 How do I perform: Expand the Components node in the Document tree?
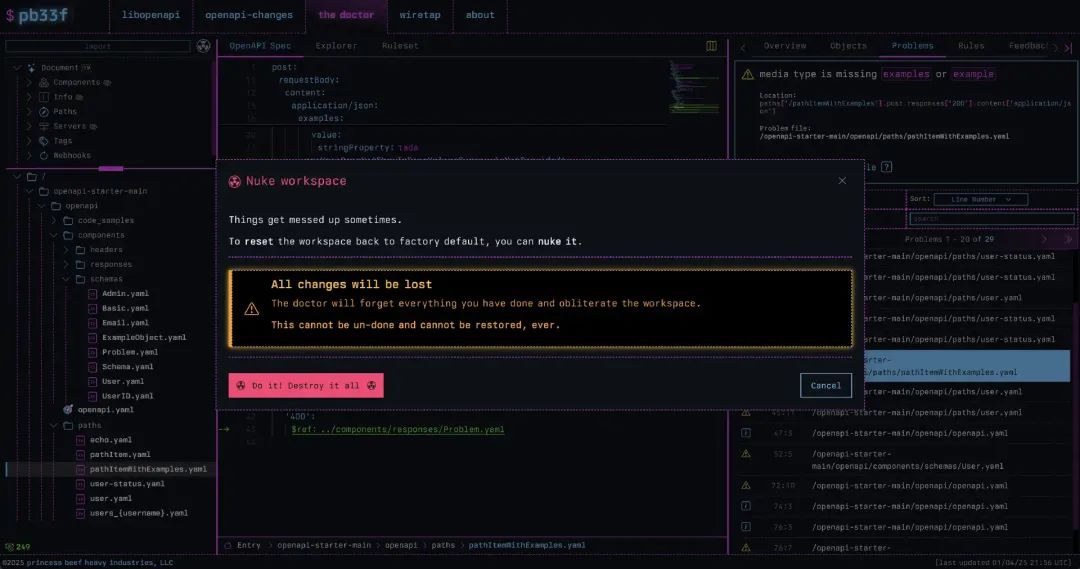(30, 83)
